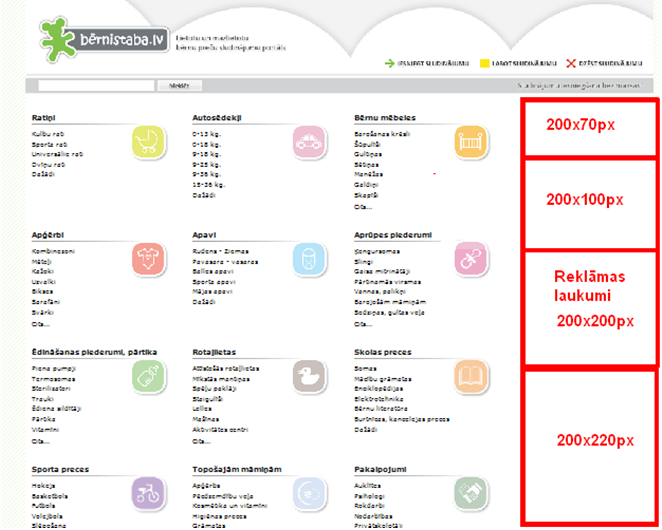This screenshot has height=530, width=662.
Task: Open the Iesniegt sludinājumu link
Action: coord(433,63)
